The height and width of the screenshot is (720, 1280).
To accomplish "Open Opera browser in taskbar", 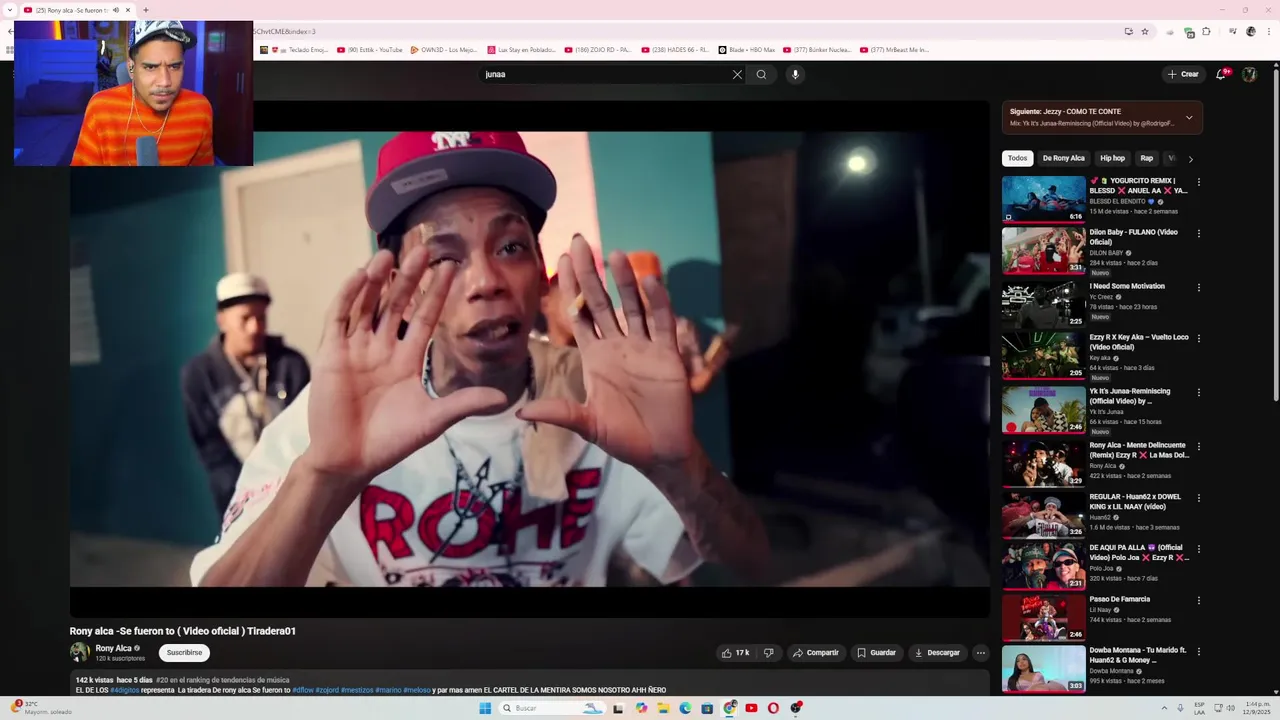I will [x=773, y=708].
